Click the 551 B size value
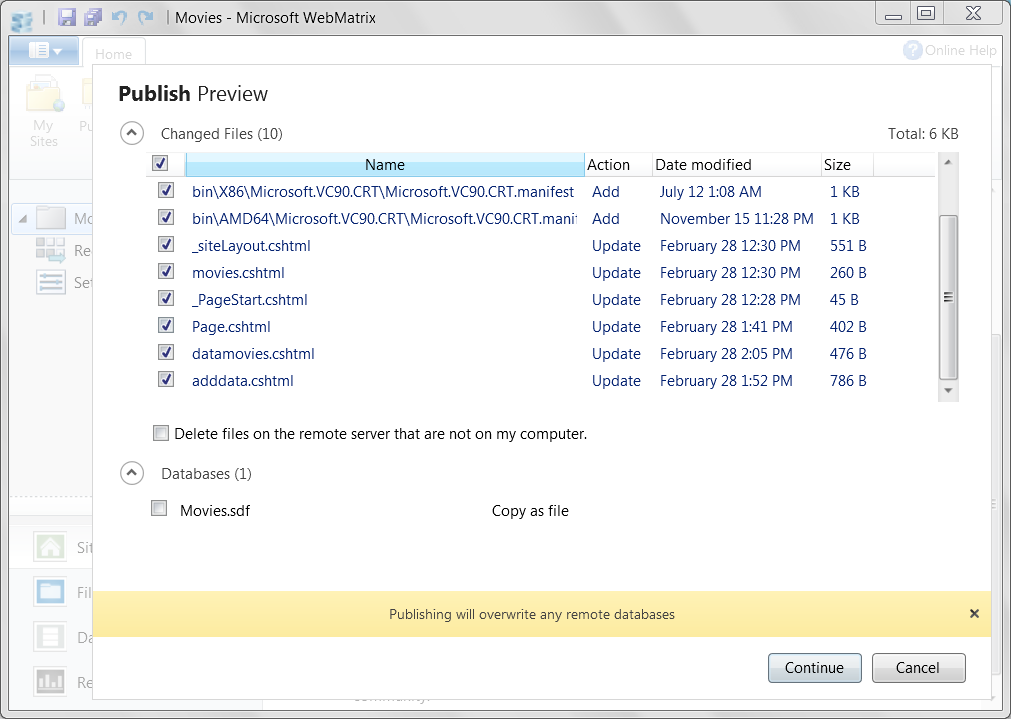This screenshot has width=1011, height=719. click(848, 246)
